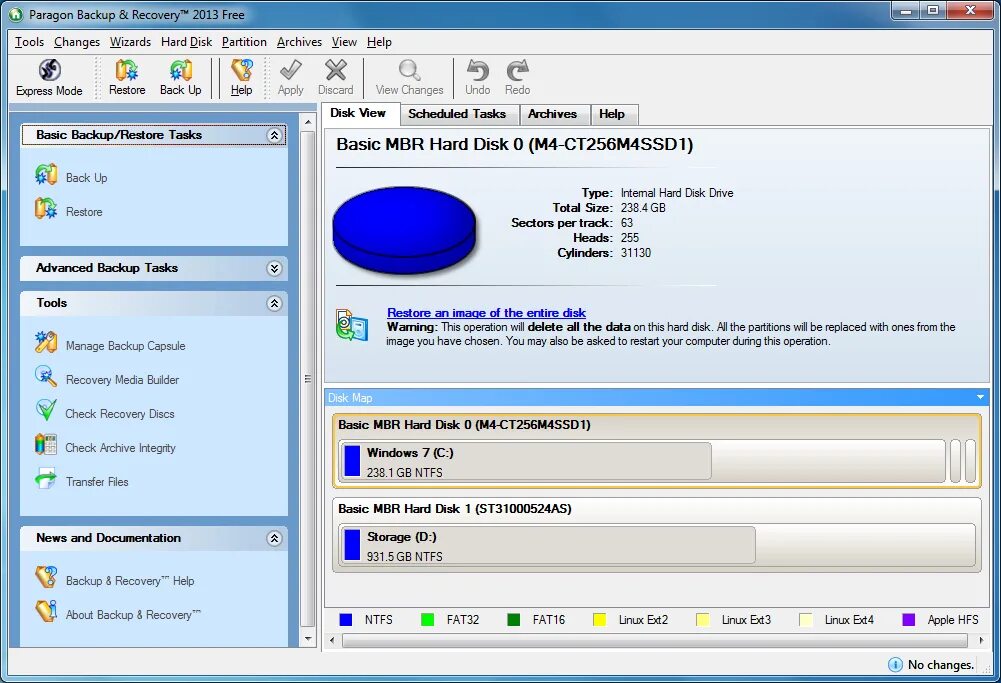Click the sidebar splitter handle
1001x683 pixels.
pos(308,379)
